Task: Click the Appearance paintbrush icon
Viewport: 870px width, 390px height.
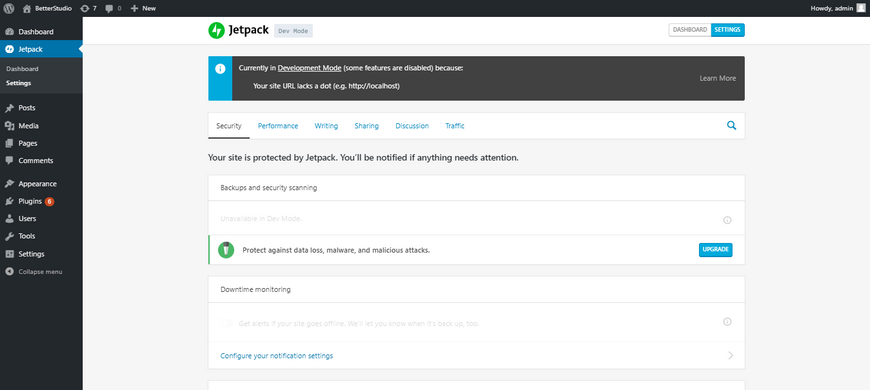Action: pyautogui.click(x=9, y=184)
